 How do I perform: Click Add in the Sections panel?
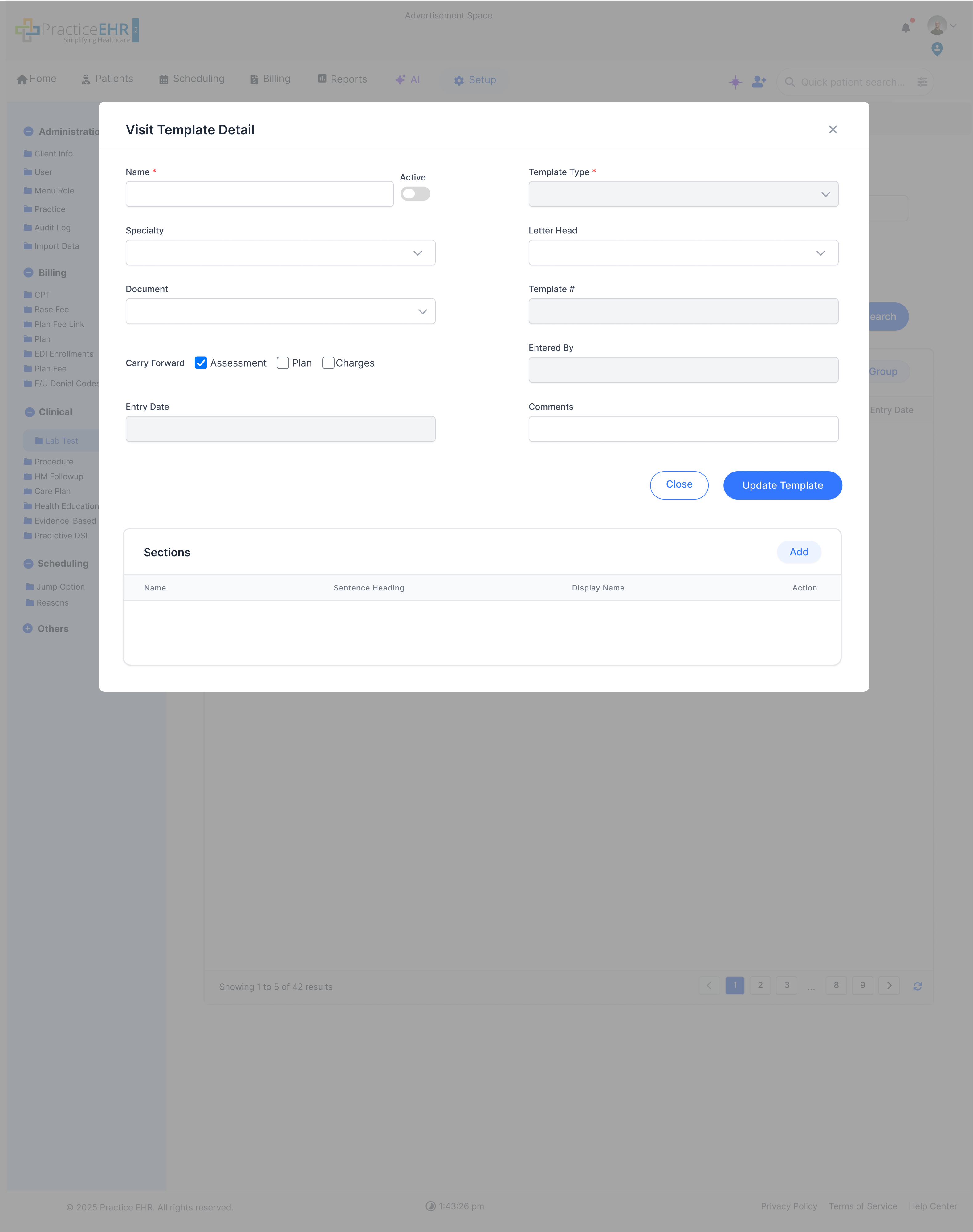pos(799,552)
